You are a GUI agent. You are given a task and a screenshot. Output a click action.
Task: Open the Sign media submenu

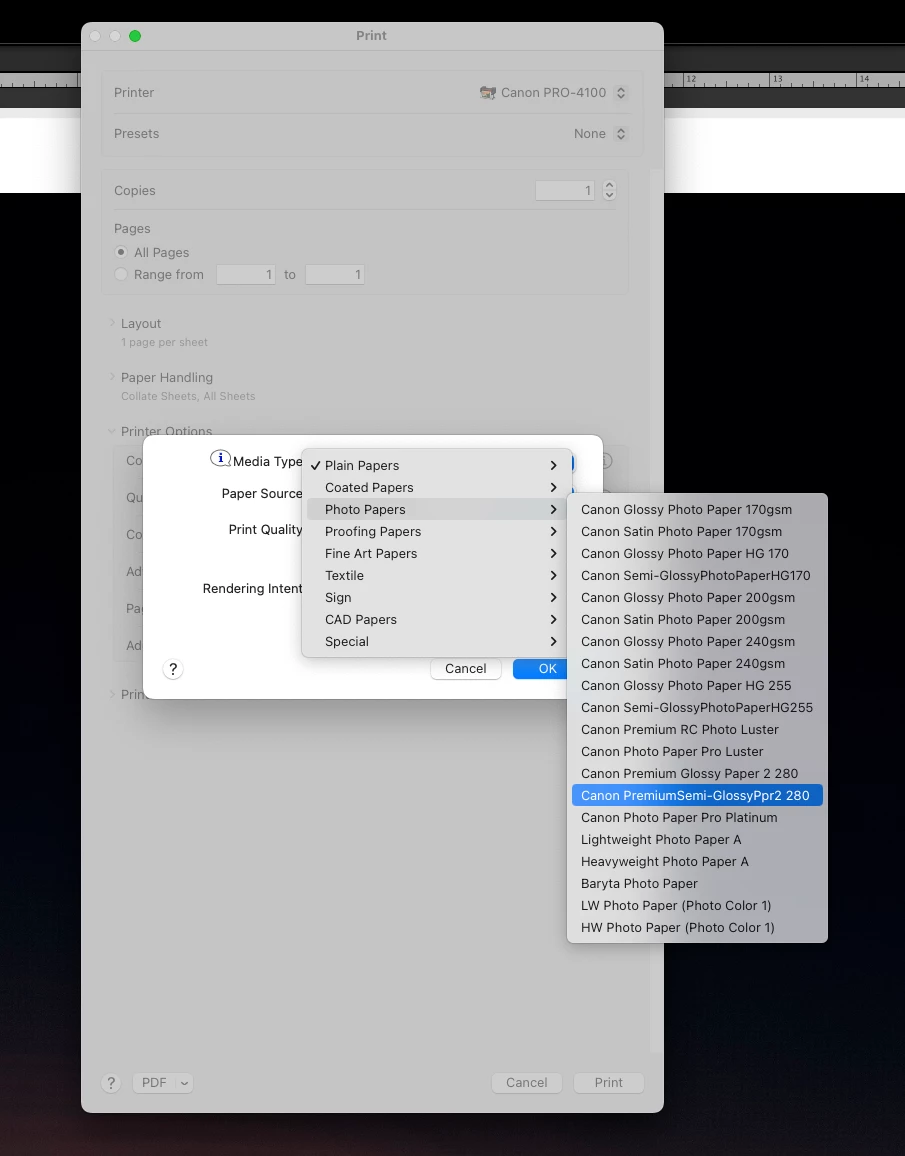[x=437, y=598]
